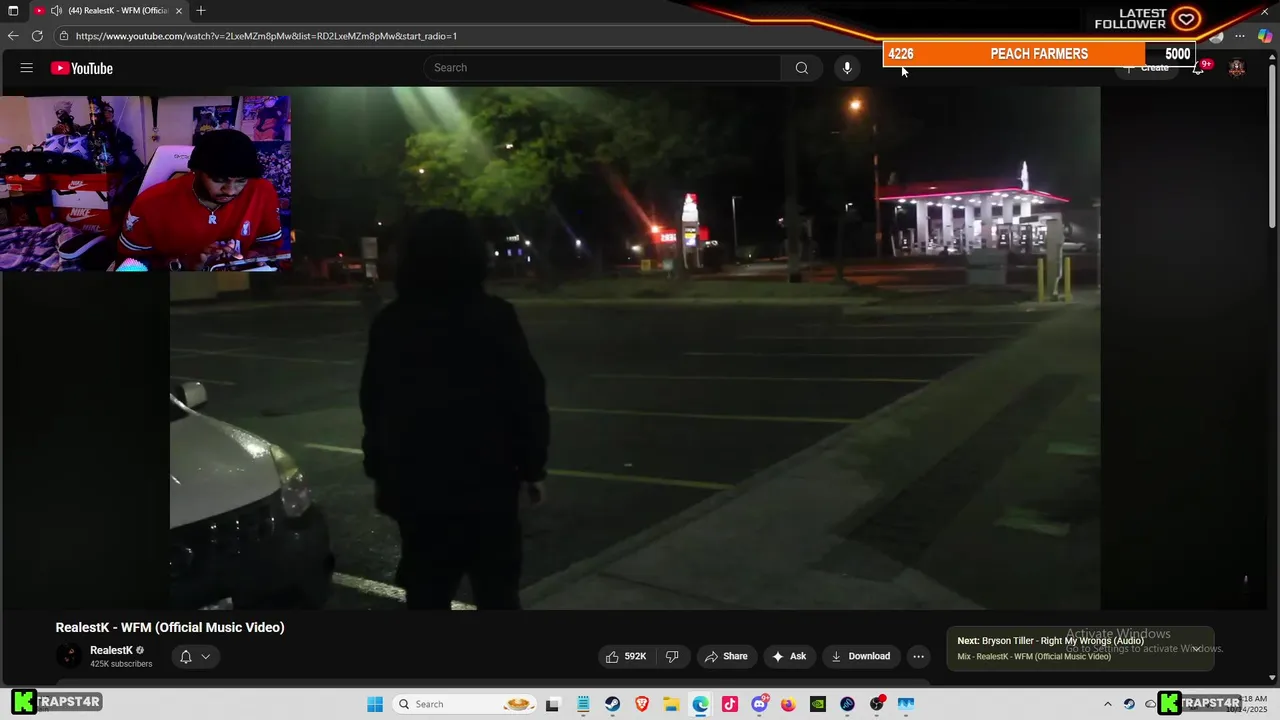Viewport: 1280px width, 720px height.
Task: Collapse the Mix playlist panel chevron
Action: tap(1196, 649)
